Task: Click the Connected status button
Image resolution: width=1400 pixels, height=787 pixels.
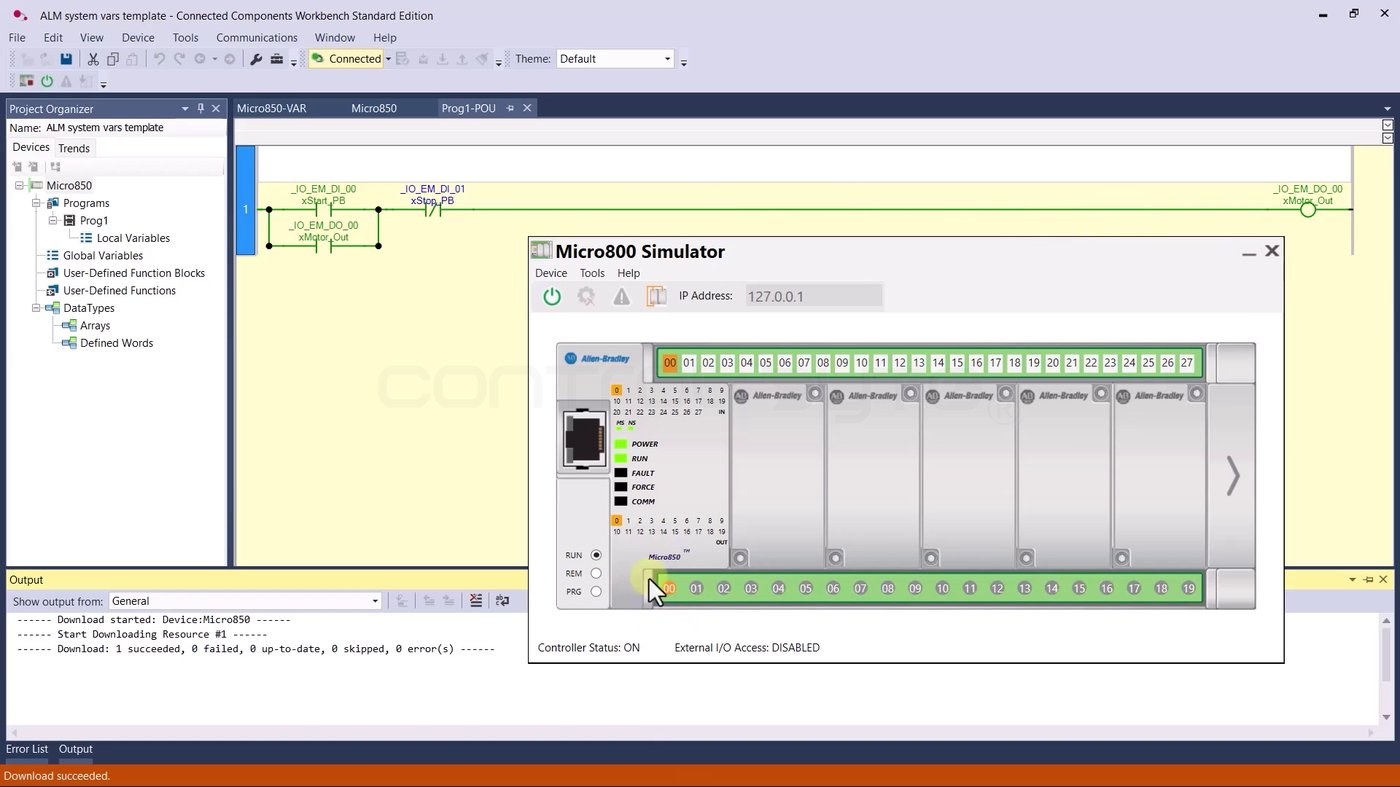Action: coord(346,59)
